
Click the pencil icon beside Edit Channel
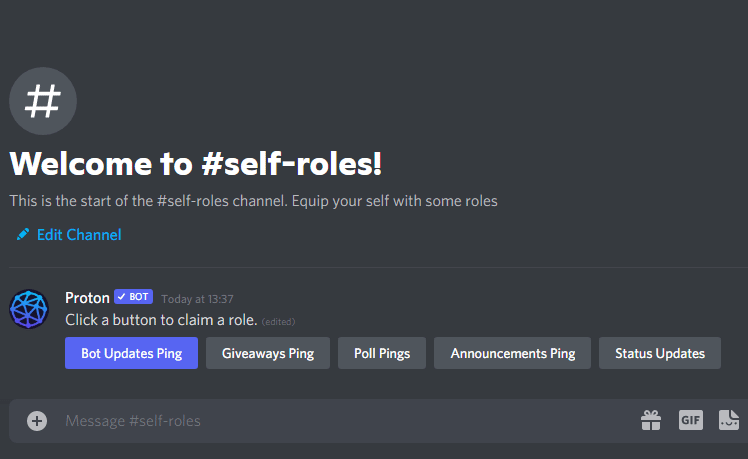(23, 235)
